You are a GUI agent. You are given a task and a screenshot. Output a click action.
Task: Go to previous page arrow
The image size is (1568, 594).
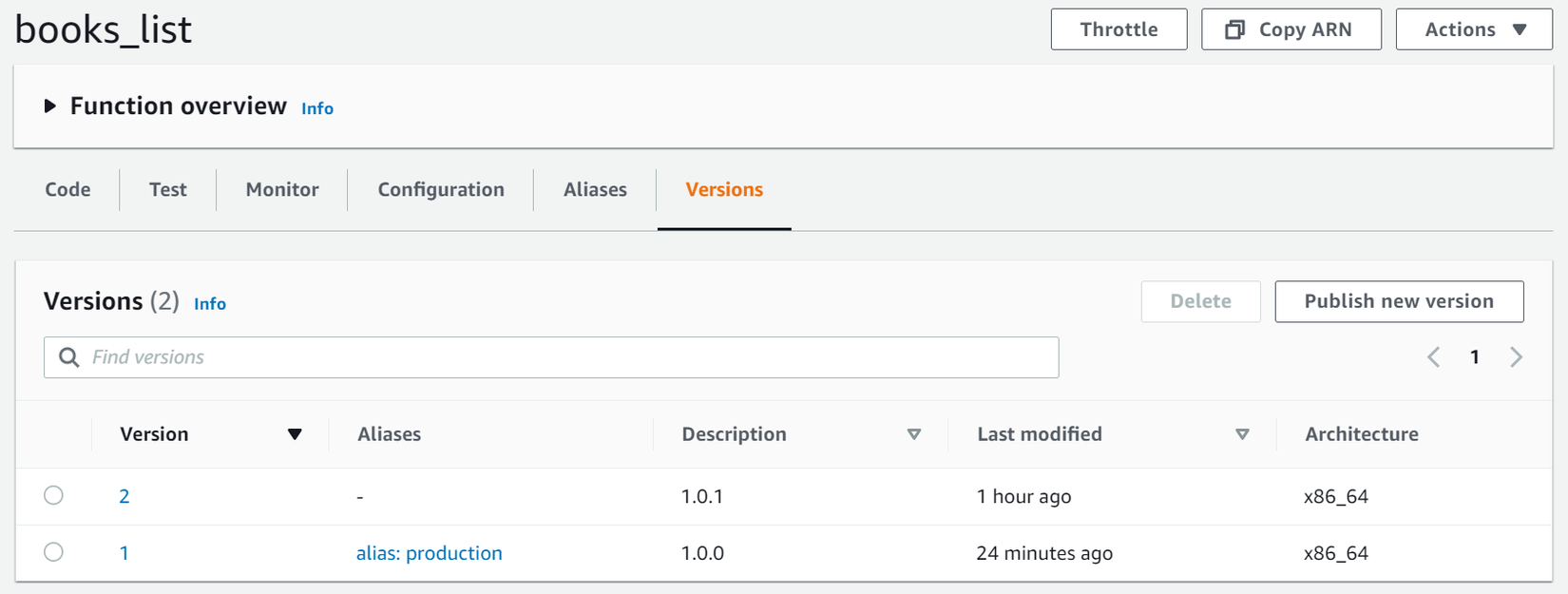pyautogui.click(x=1433, y=357)
